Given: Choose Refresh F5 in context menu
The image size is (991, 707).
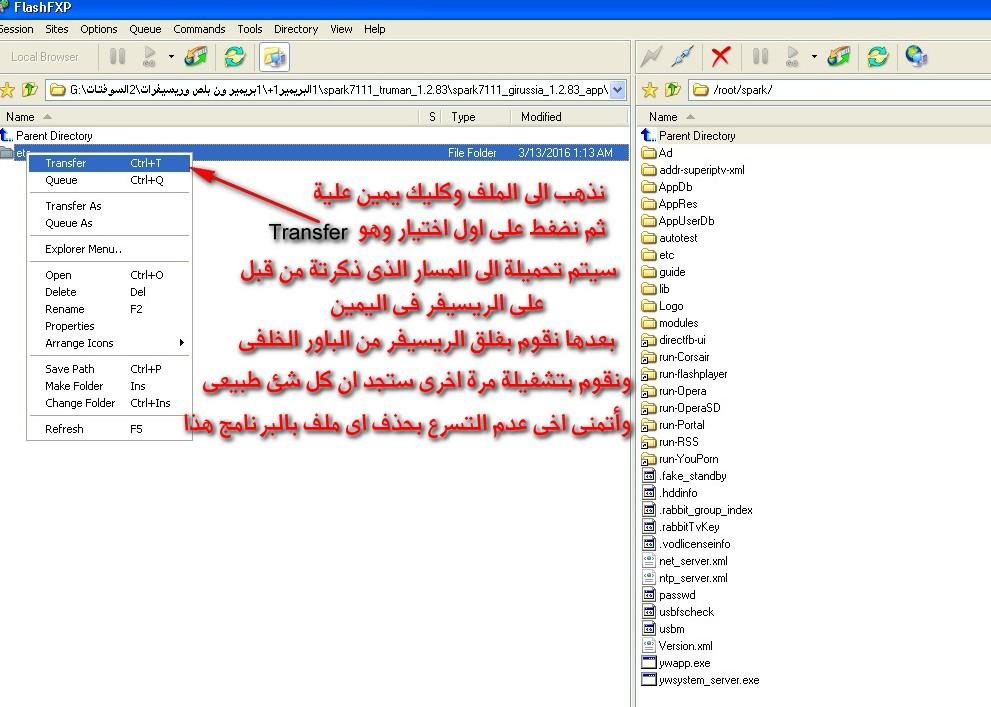Looking at the screenshot, I should [109, 429].
